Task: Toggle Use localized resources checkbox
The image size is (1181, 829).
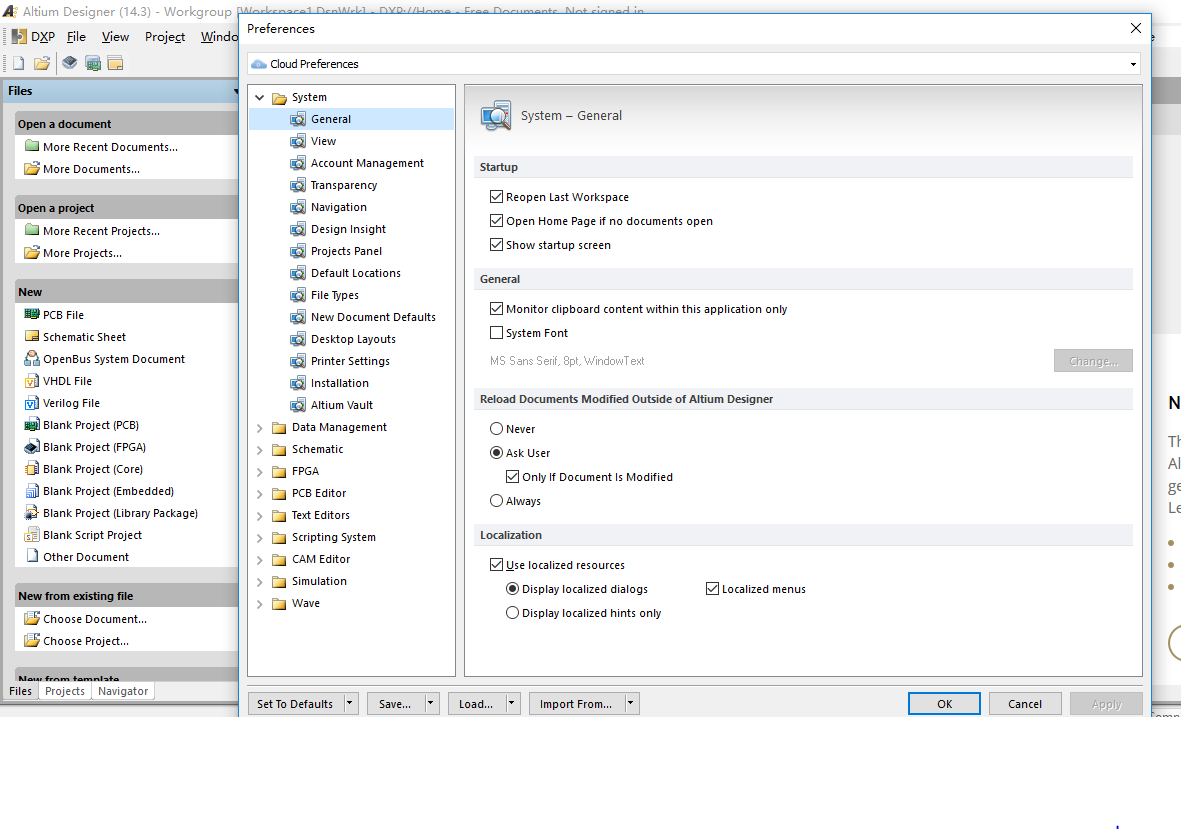Action: [x=496, y=565]
